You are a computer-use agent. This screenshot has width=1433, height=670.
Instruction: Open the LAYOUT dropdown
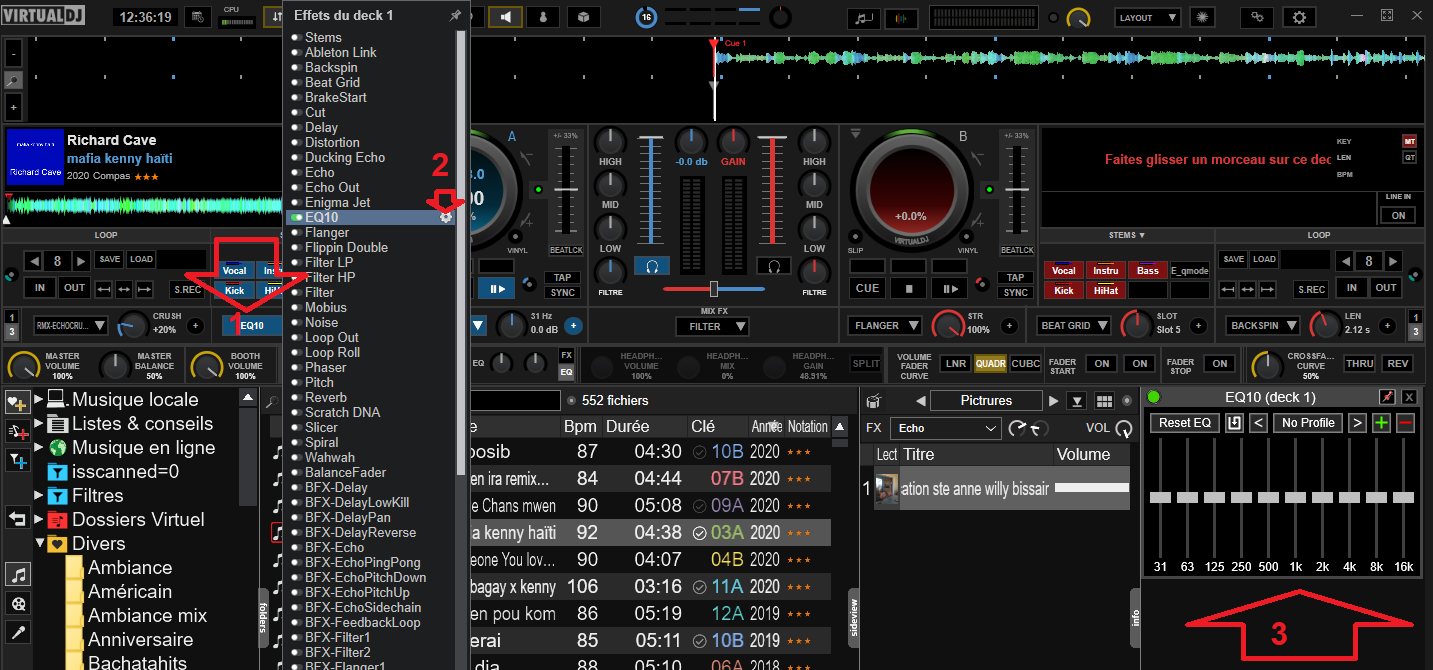(1147, 18)
